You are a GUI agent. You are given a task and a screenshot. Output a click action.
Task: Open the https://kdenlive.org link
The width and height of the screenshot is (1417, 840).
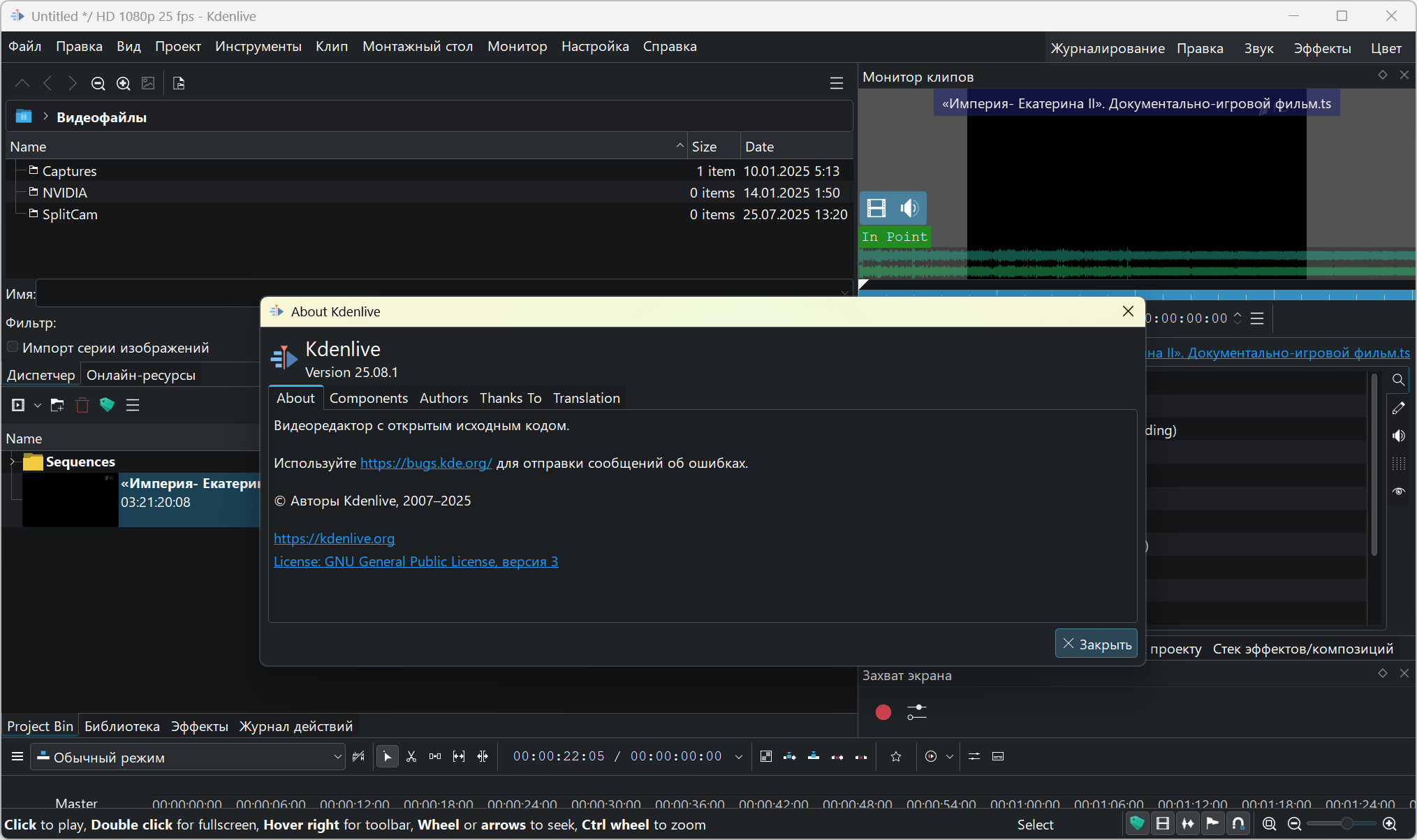(334, 538)
